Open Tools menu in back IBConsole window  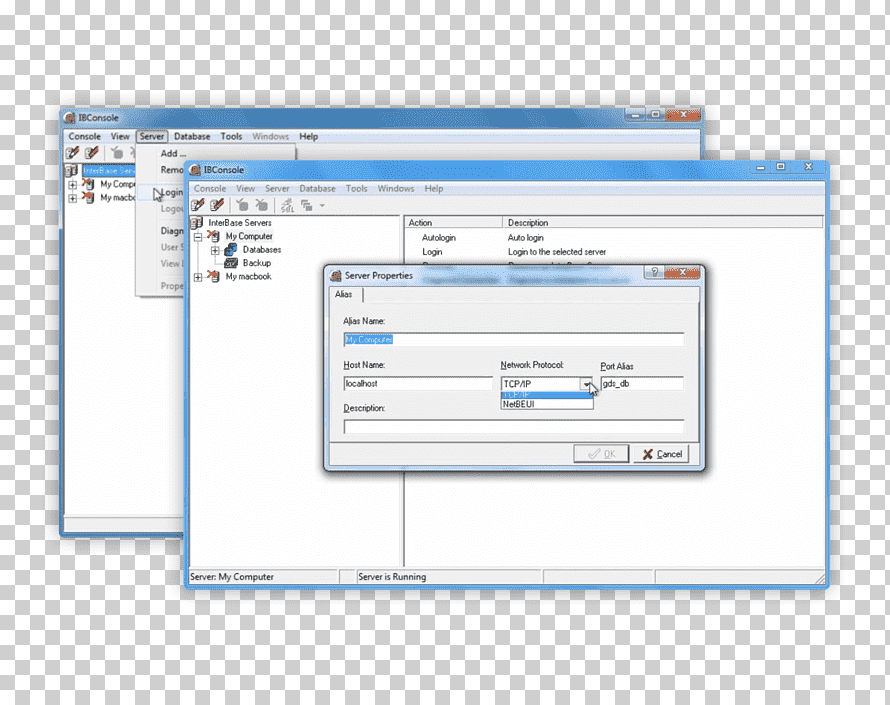231,136
